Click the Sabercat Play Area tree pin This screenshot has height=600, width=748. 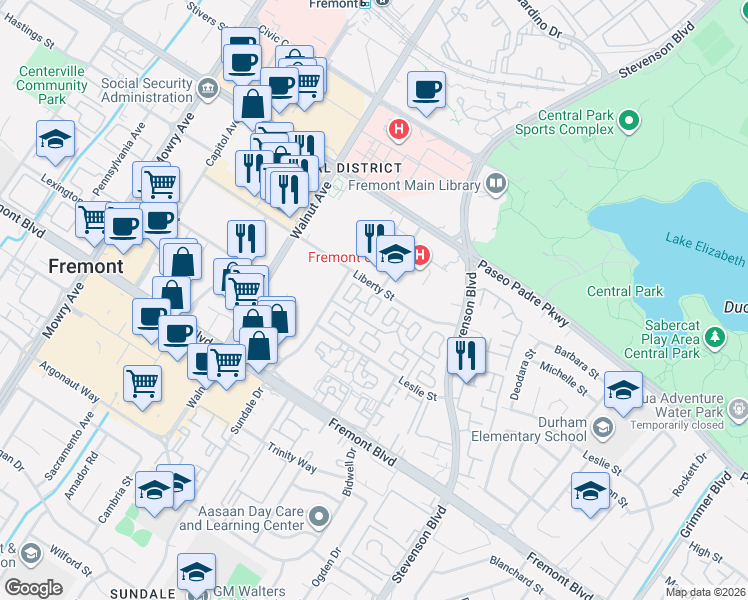(715, 337)
